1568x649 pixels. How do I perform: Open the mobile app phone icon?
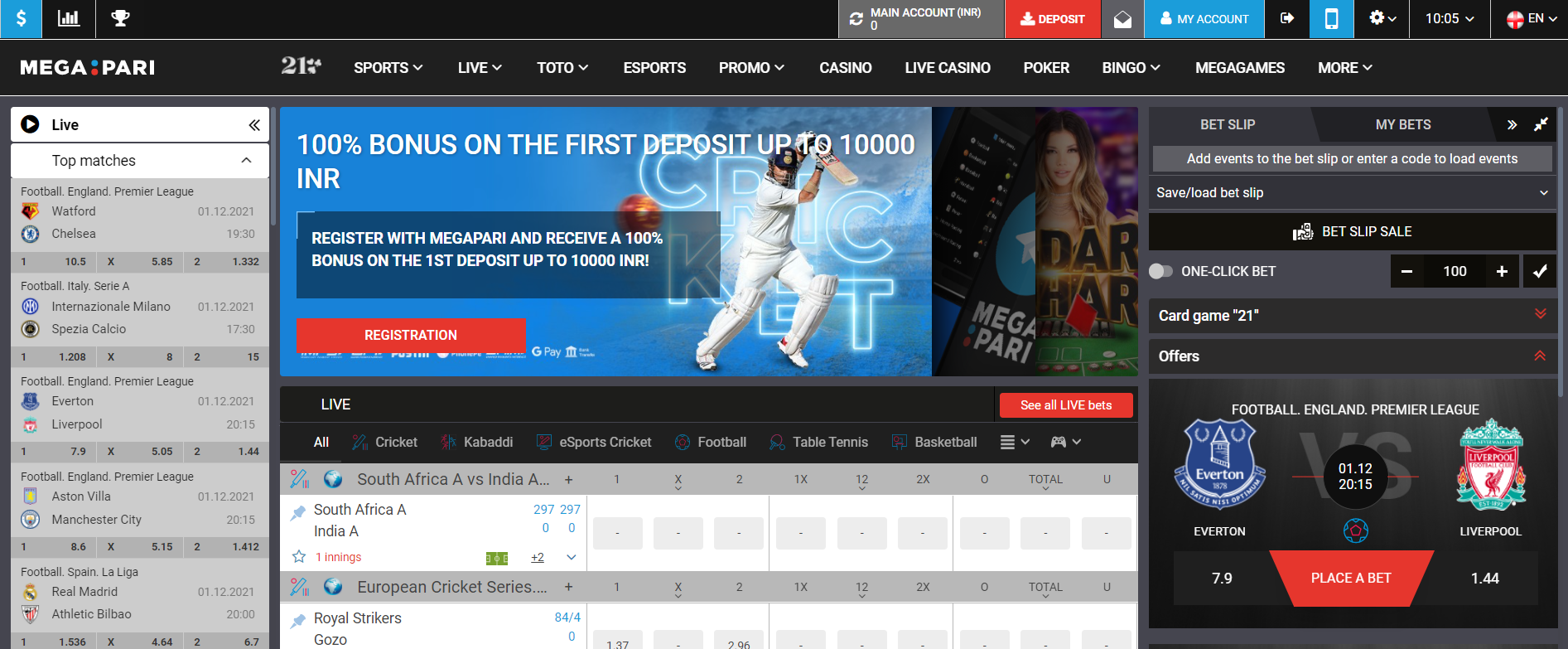(1331, 18)
